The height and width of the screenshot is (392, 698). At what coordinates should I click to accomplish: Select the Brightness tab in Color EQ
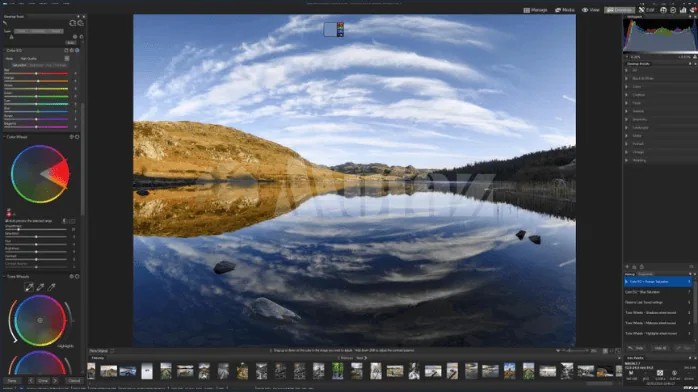pos(37,65)
